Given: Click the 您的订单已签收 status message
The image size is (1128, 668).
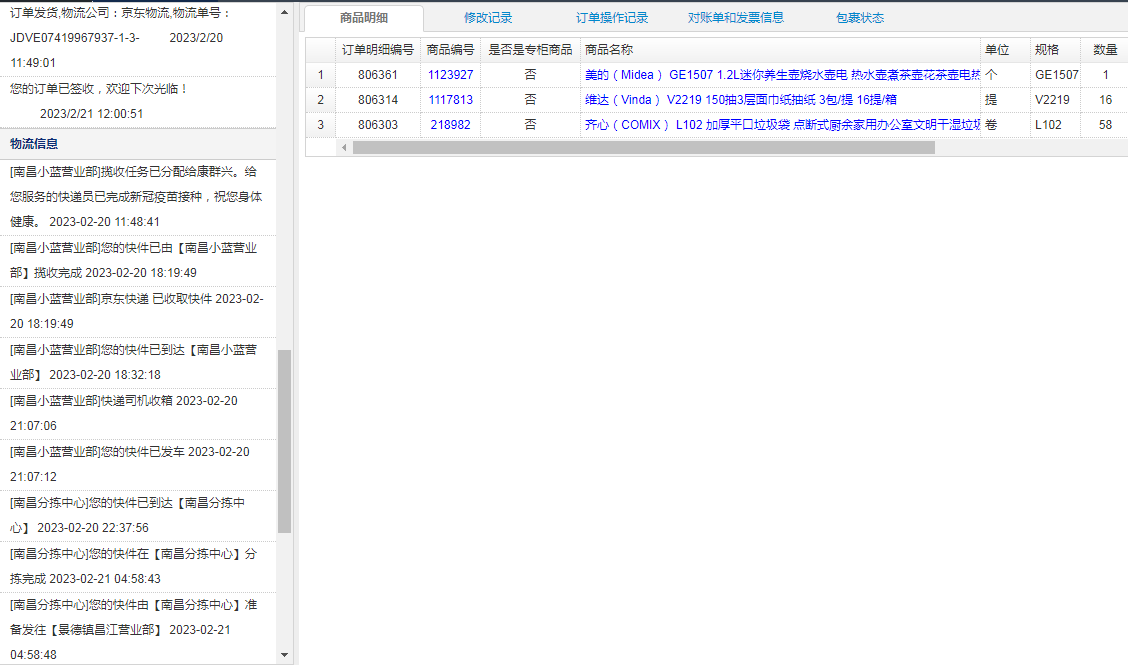Looking at the screenshot, I should tap(99, 88).
